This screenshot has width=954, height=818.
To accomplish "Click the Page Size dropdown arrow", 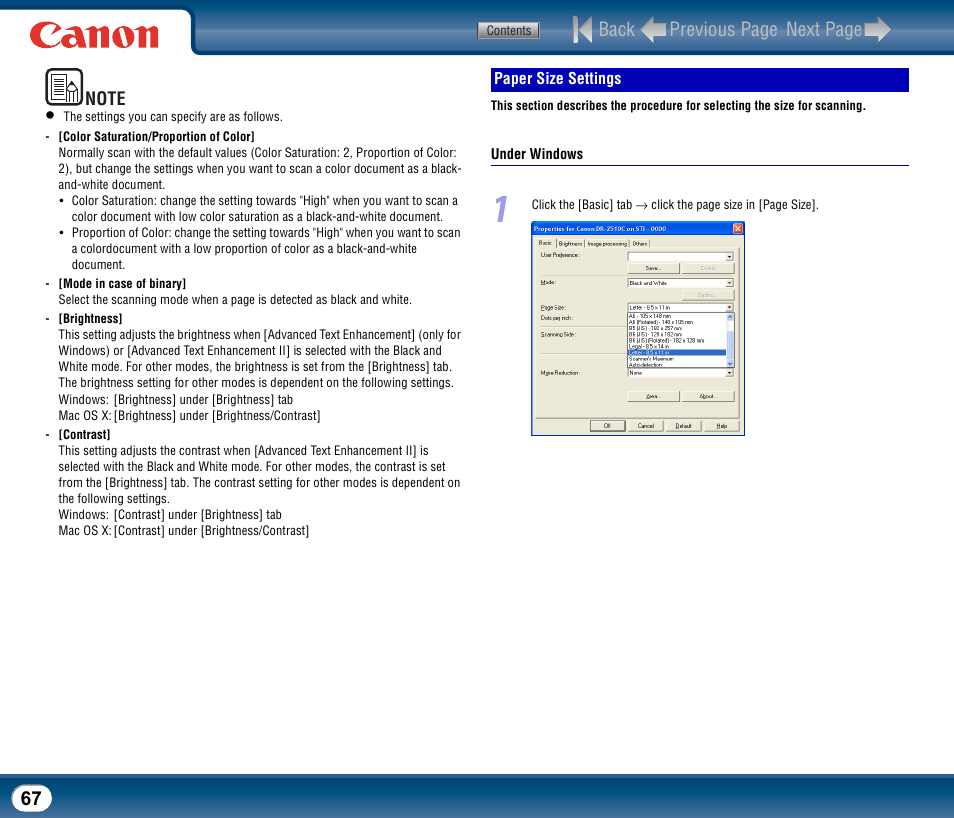I will point(729,307).
